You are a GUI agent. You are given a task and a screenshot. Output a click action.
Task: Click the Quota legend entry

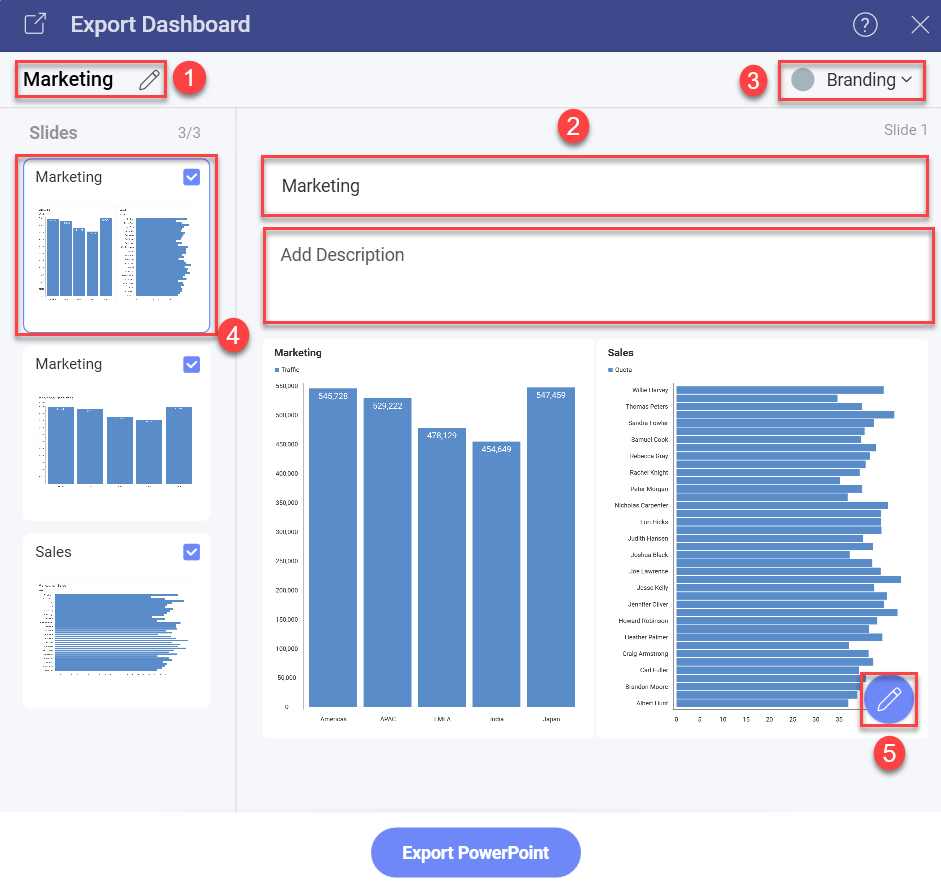(x=620, y=370)
